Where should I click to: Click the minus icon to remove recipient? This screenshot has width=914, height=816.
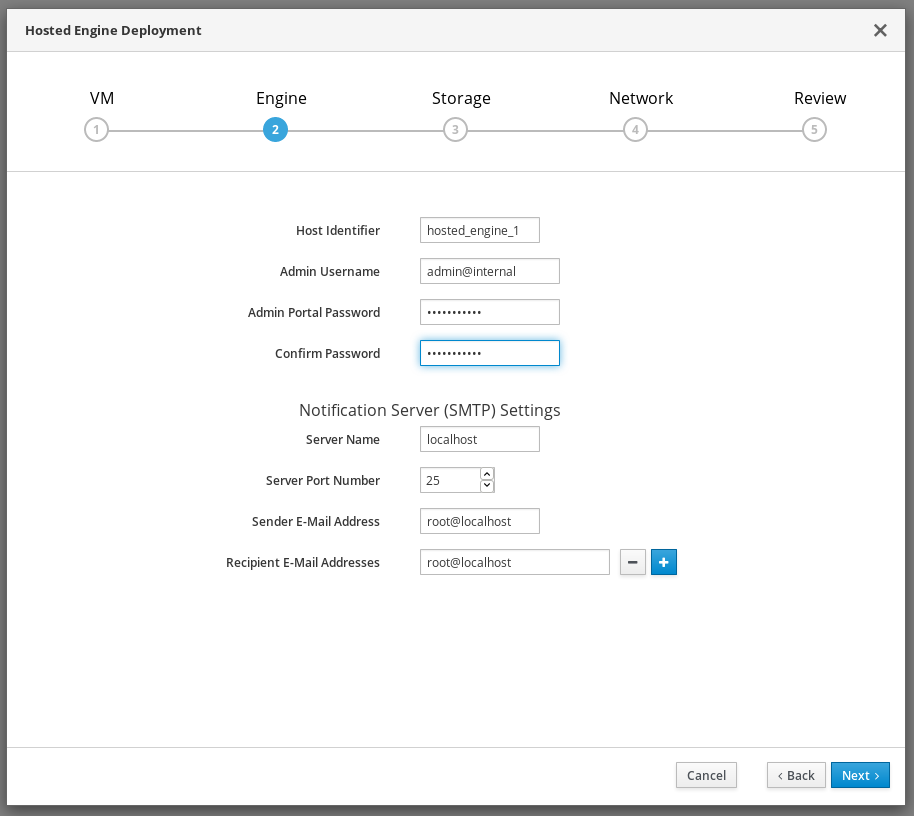(633, 563)
